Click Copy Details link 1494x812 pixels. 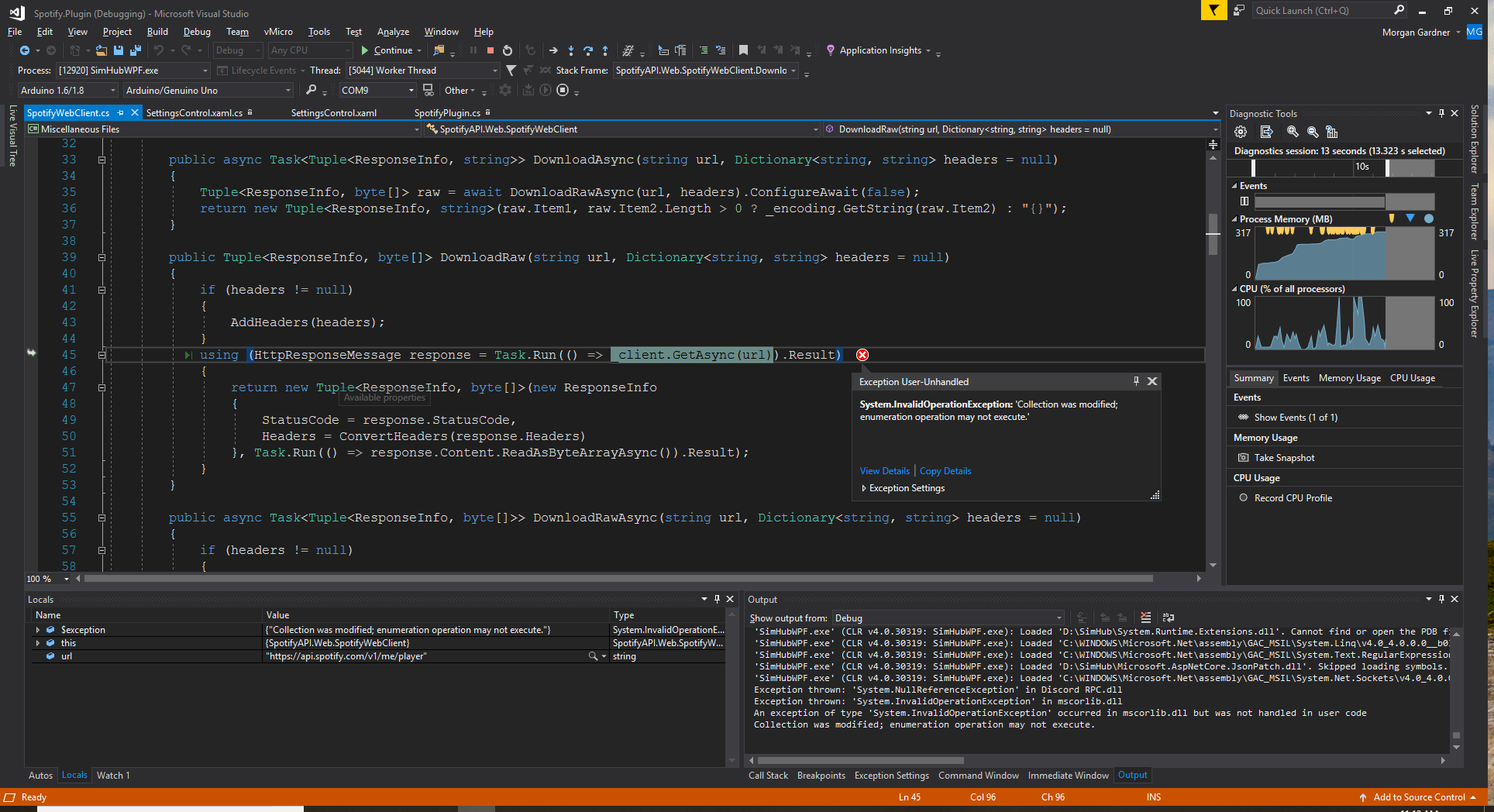(945, 471)
